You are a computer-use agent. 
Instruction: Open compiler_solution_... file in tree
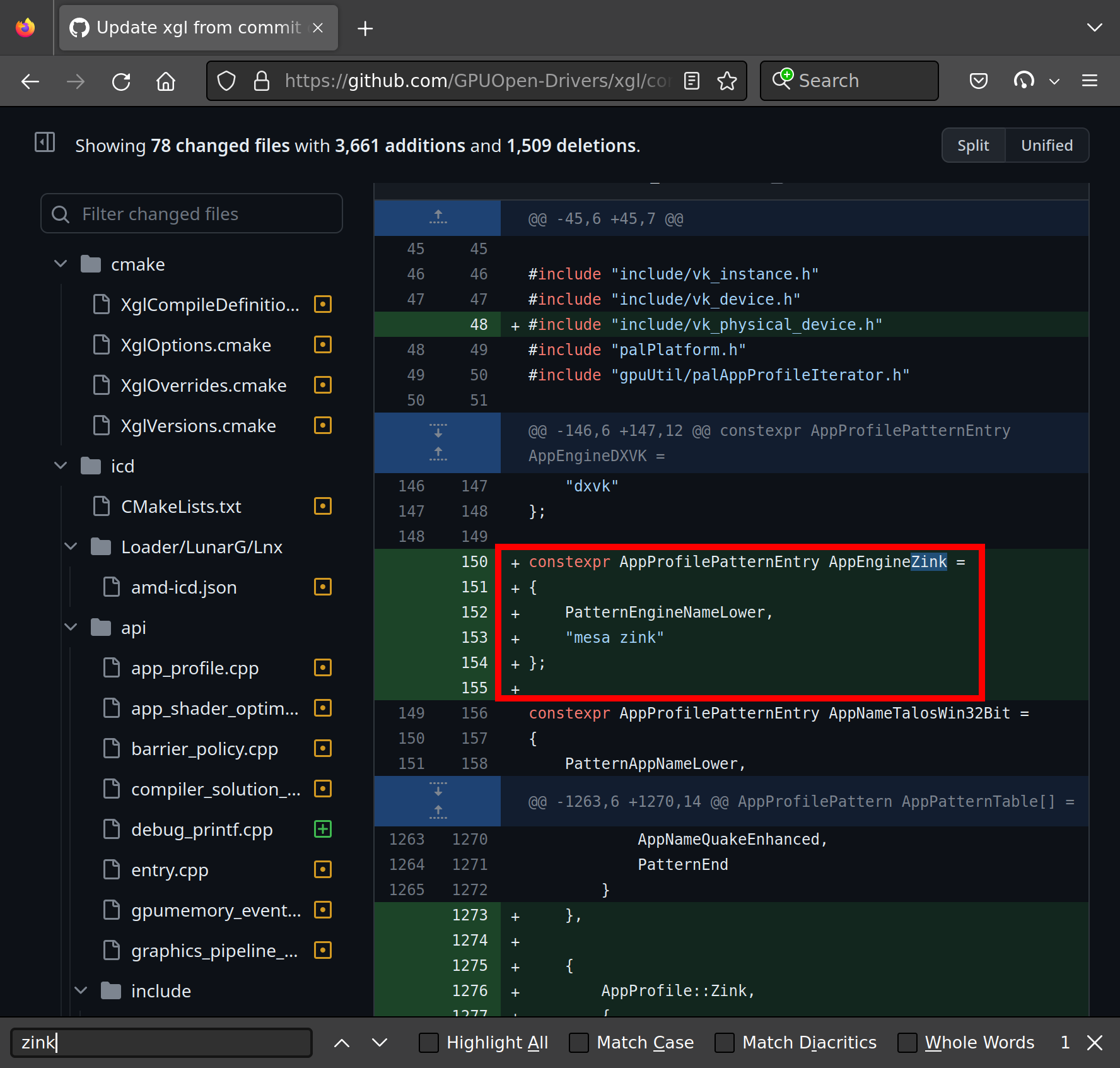216,789
